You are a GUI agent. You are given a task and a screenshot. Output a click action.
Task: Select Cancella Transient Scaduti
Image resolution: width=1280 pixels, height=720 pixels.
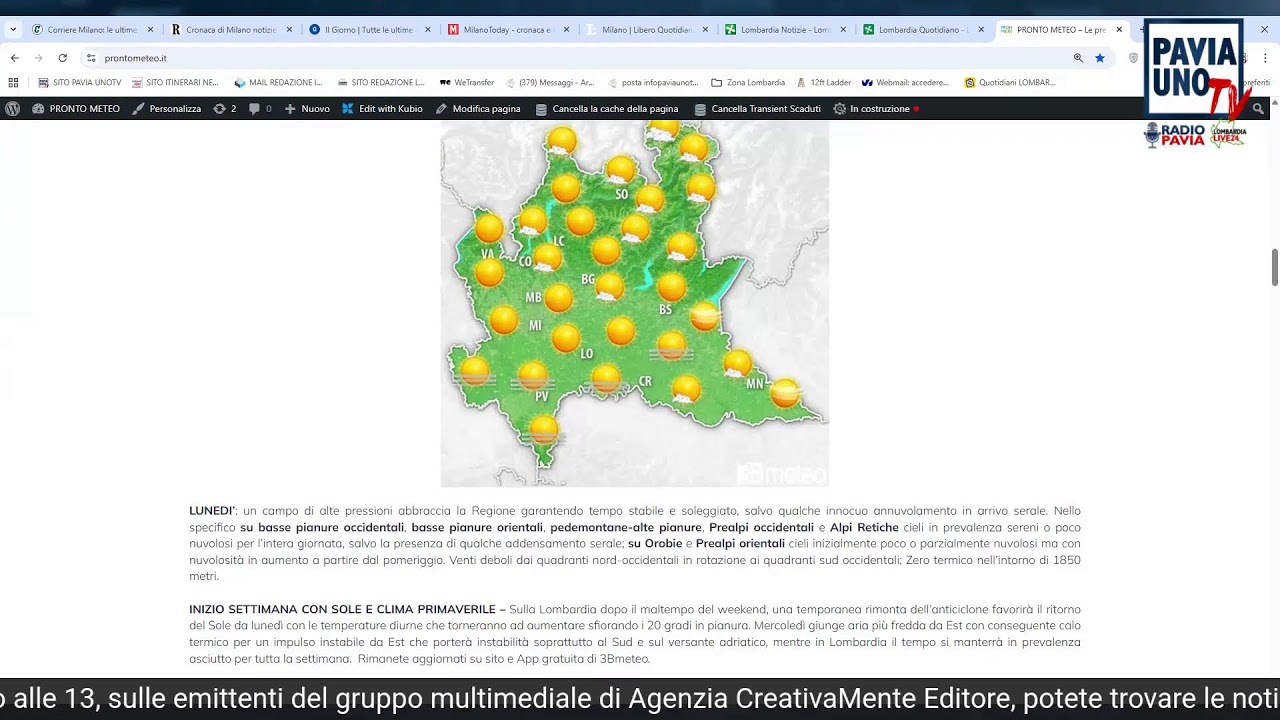pyautogui.click(x=757, y=108)
